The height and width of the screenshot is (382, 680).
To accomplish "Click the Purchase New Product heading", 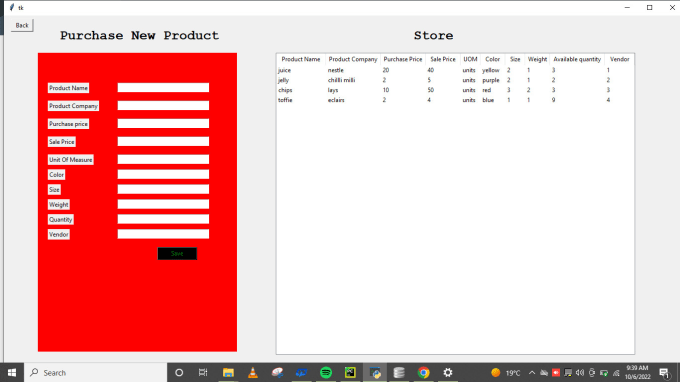I will pyautogui.click(x=139, y=36).
